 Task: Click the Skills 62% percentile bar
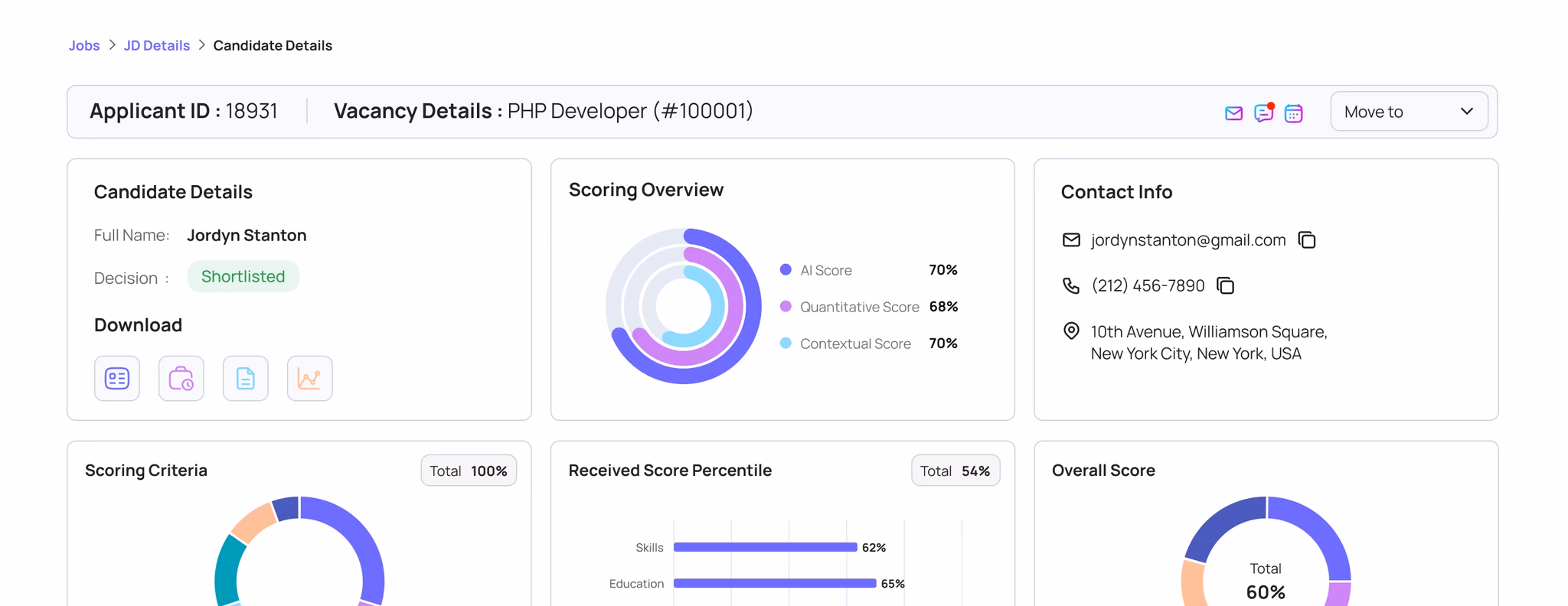765,547
